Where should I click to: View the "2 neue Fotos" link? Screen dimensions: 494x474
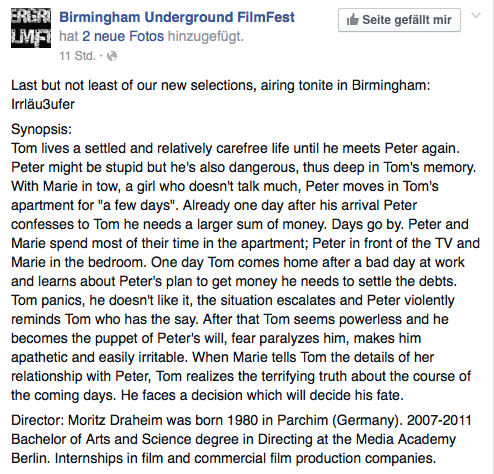[x=123, y=36]
